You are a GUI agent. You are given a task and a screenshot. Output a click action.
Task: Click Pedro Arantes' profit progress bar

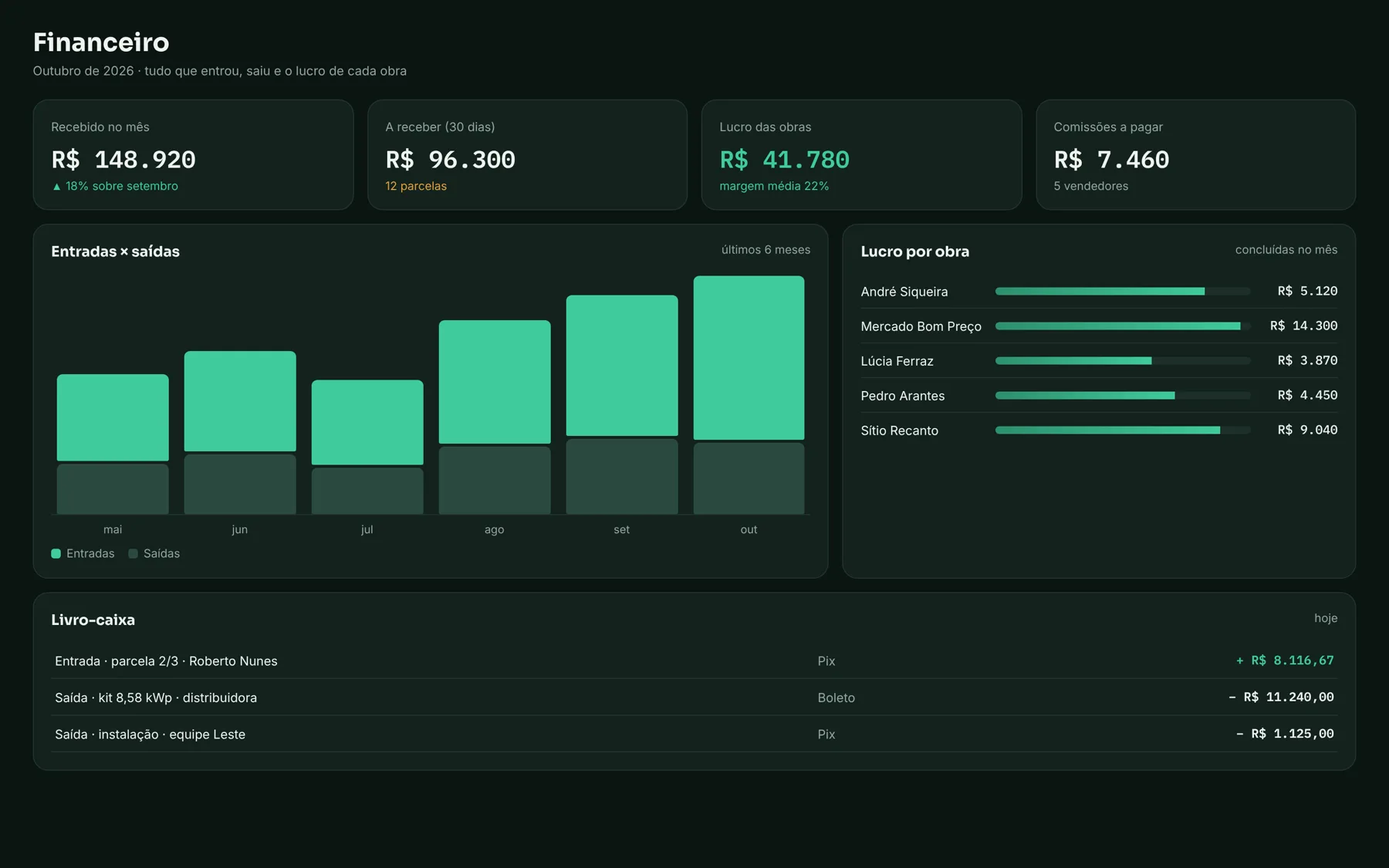click(x=1123, y=395)
